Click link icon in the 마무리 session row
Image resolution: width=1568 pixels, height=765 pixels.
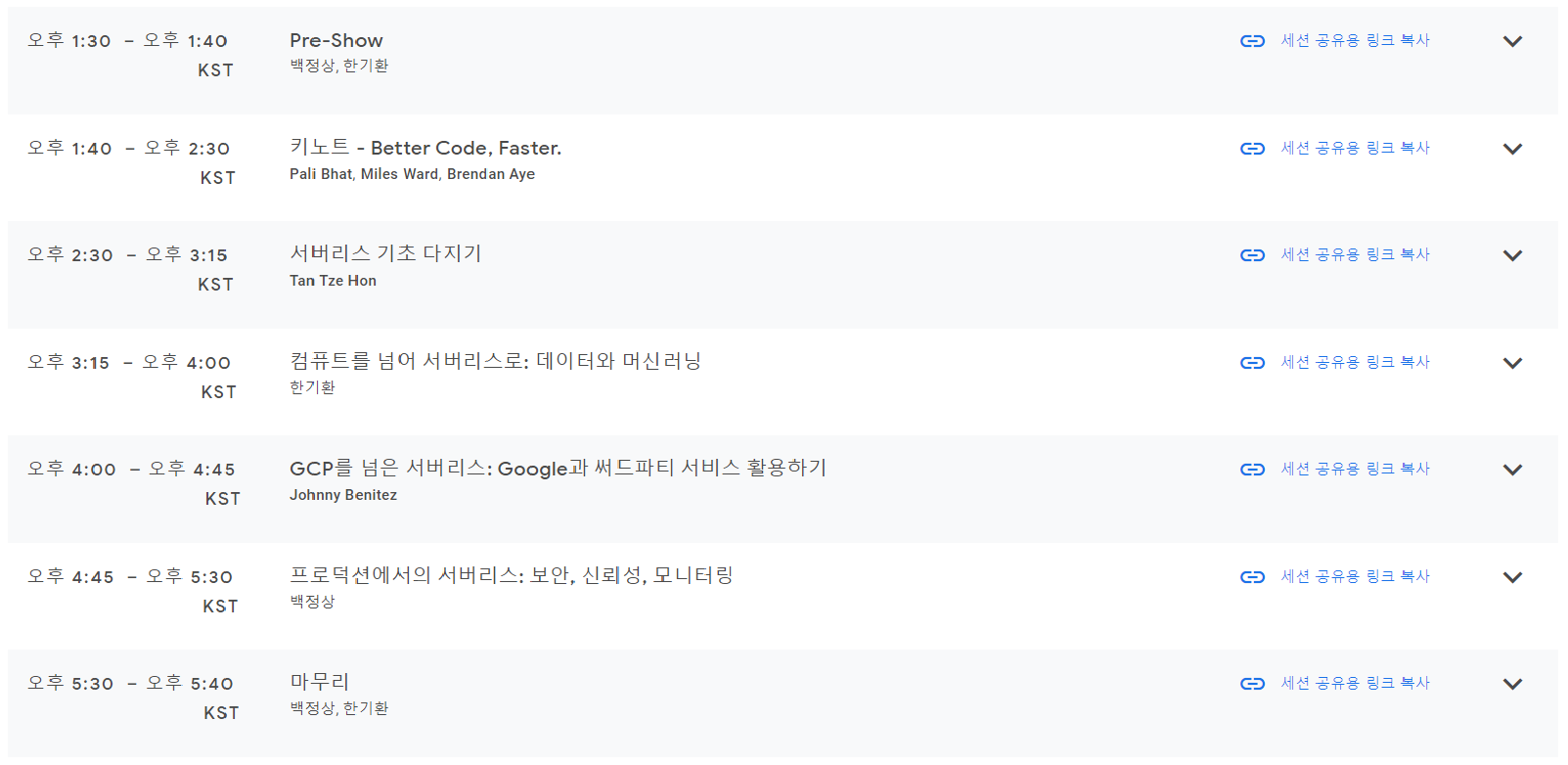click(1252, 684)
